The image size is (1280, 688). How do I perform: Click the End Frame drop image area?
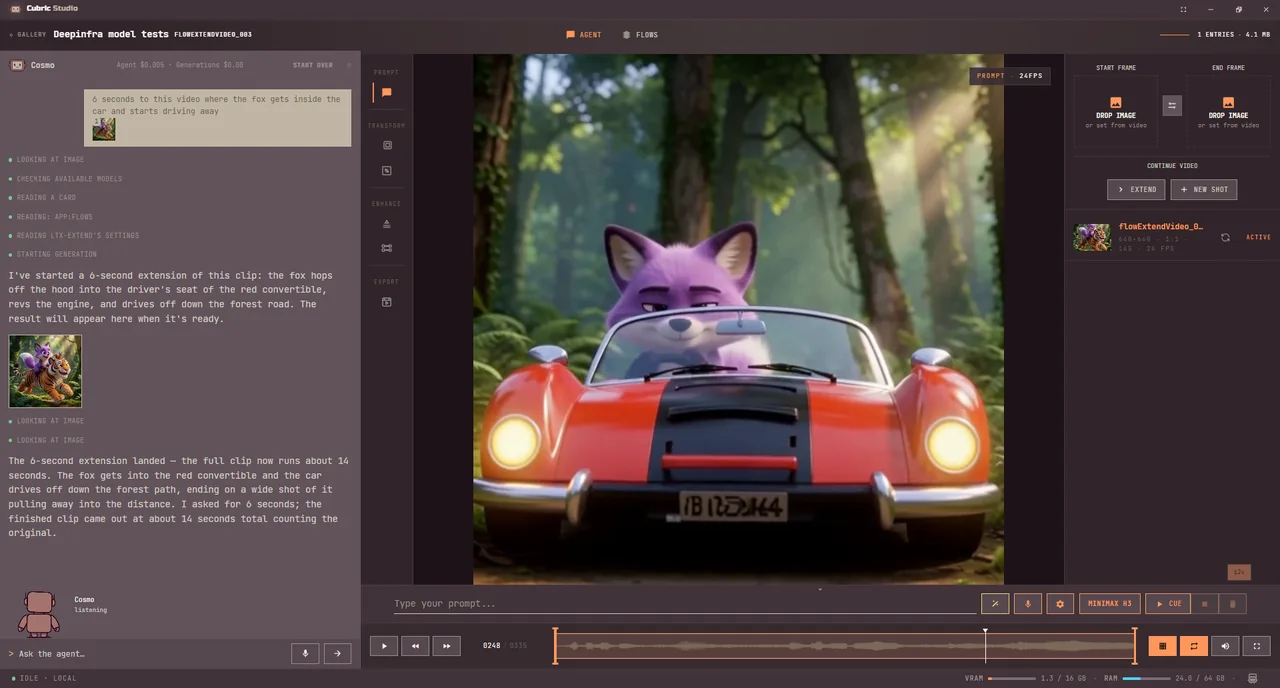pyautogui.click(x=1228, y=111)
